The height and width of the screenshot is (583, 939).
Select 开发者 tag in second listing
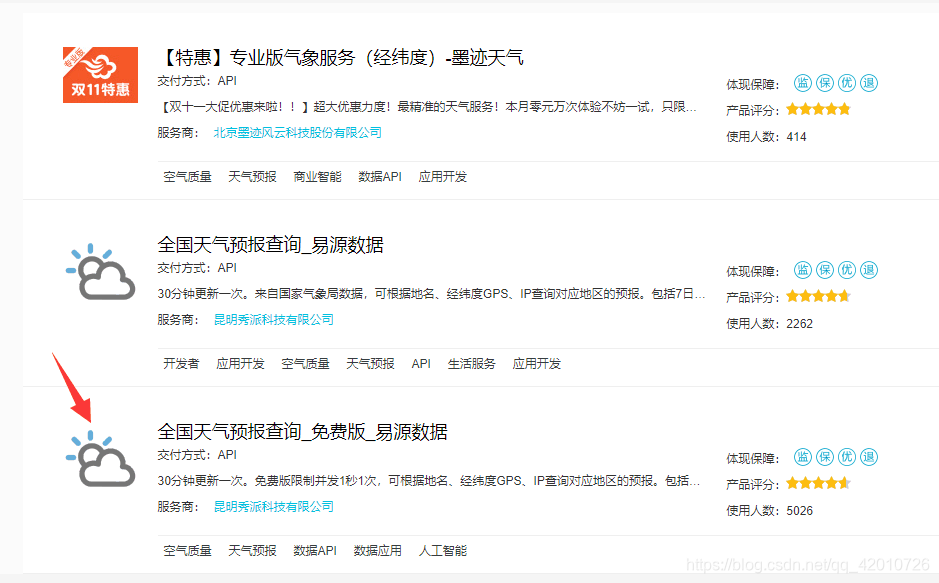tap(181, 363)
